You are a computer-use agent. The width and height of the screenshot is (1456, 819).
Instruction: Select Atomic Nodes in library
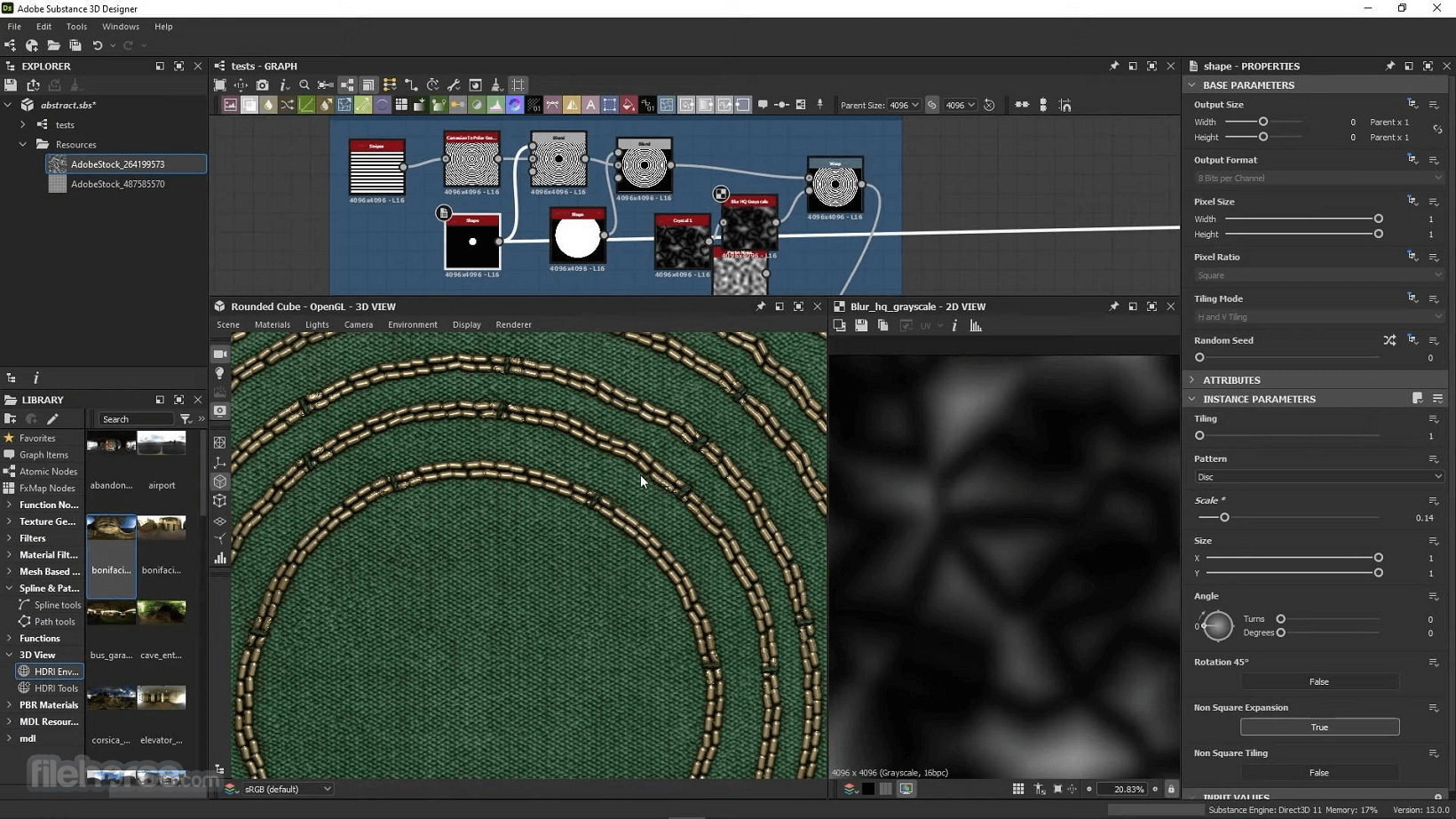48,472
